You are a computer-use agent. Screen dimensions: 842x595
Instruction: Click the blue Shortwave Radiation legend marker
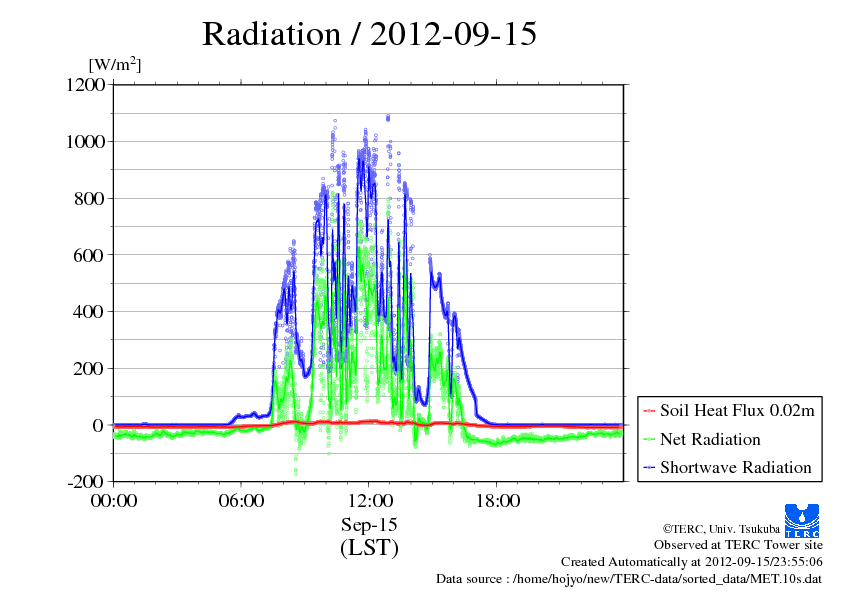click(649, 468)
